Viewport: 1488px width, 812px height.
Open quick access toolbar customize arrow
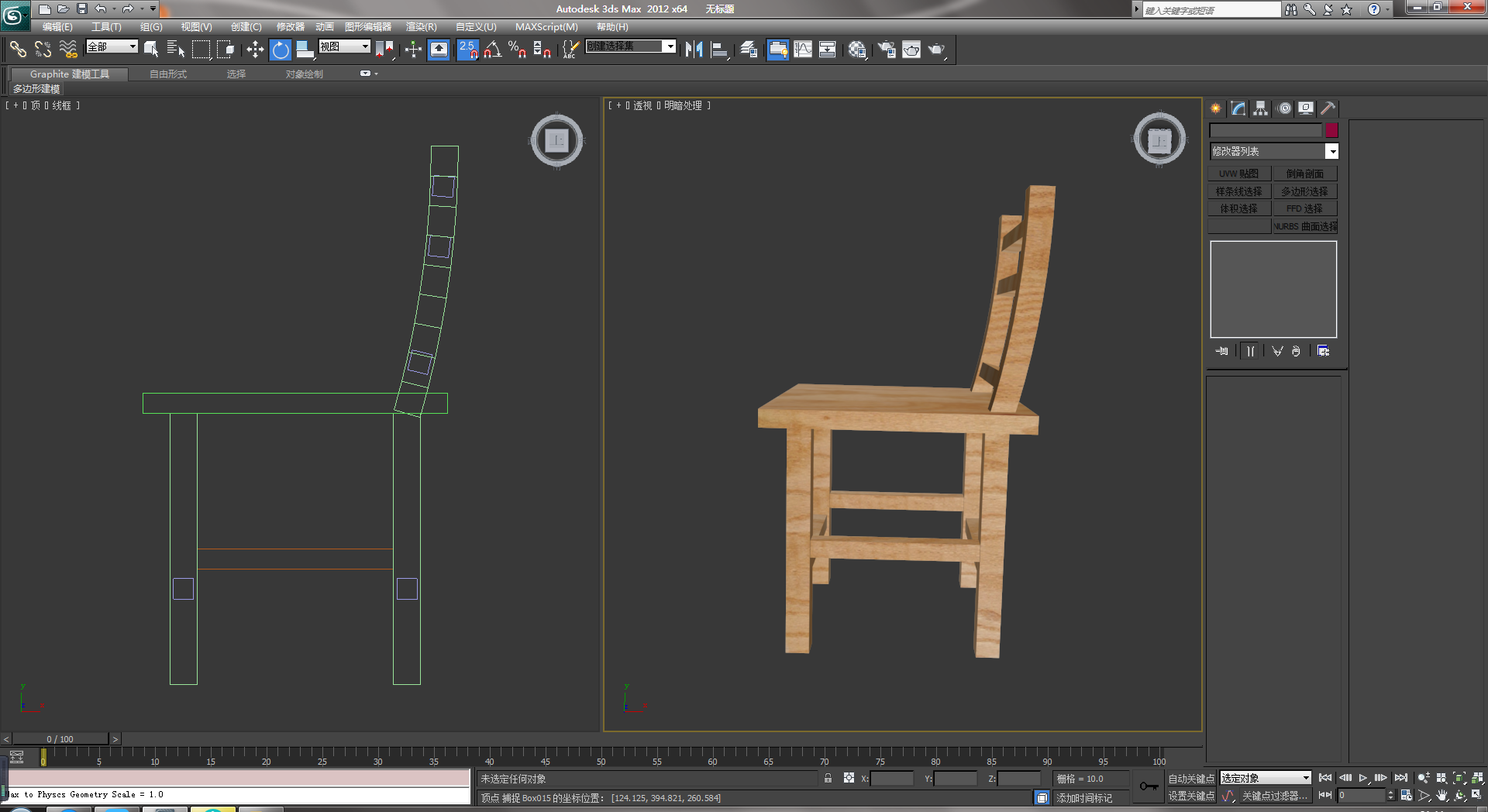(153, 9)
